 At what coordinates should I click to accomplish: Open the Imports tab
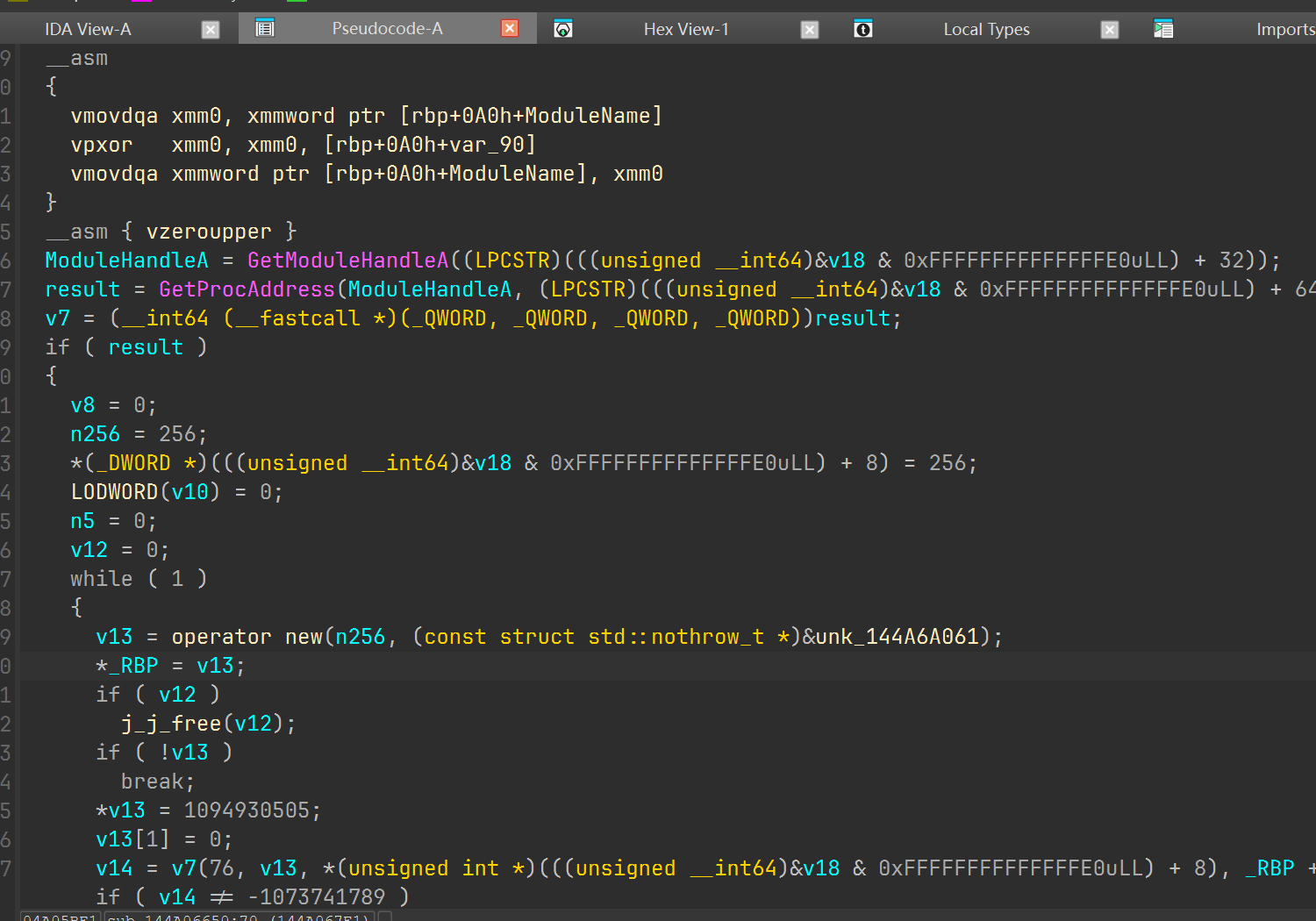[1284, 30]
